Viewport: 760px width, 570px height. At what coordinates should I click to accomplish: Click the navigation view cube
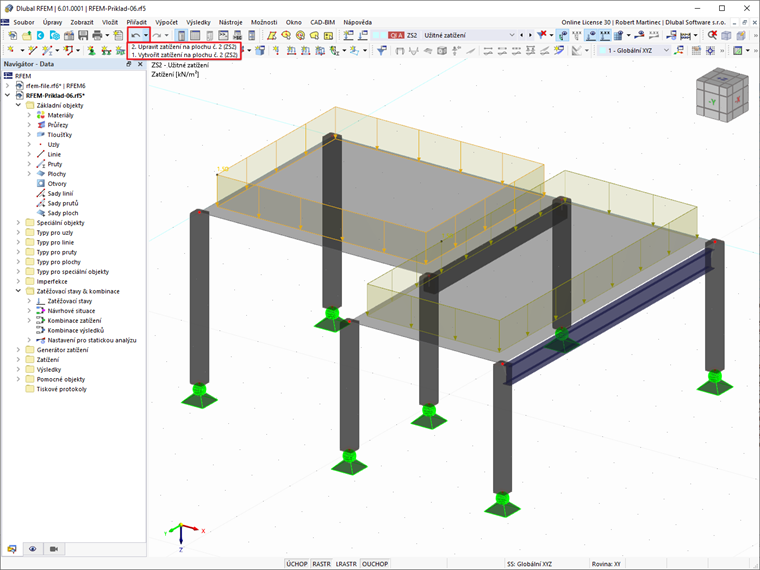pos(722,95)
